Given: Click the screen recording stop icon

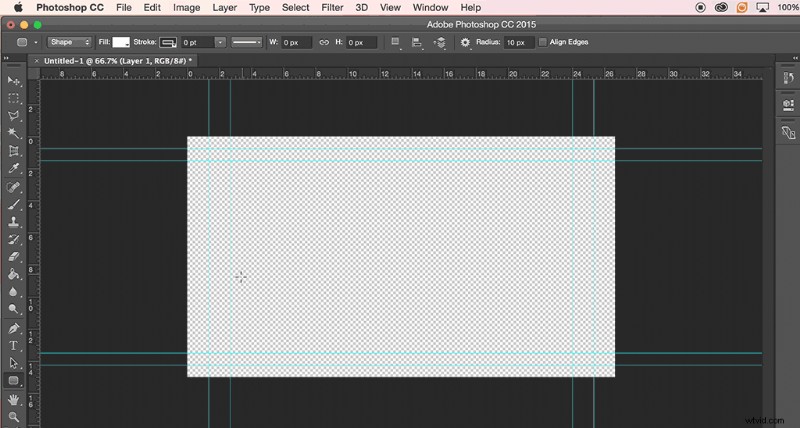Looking at the screenshot, I should coord(701,7).
